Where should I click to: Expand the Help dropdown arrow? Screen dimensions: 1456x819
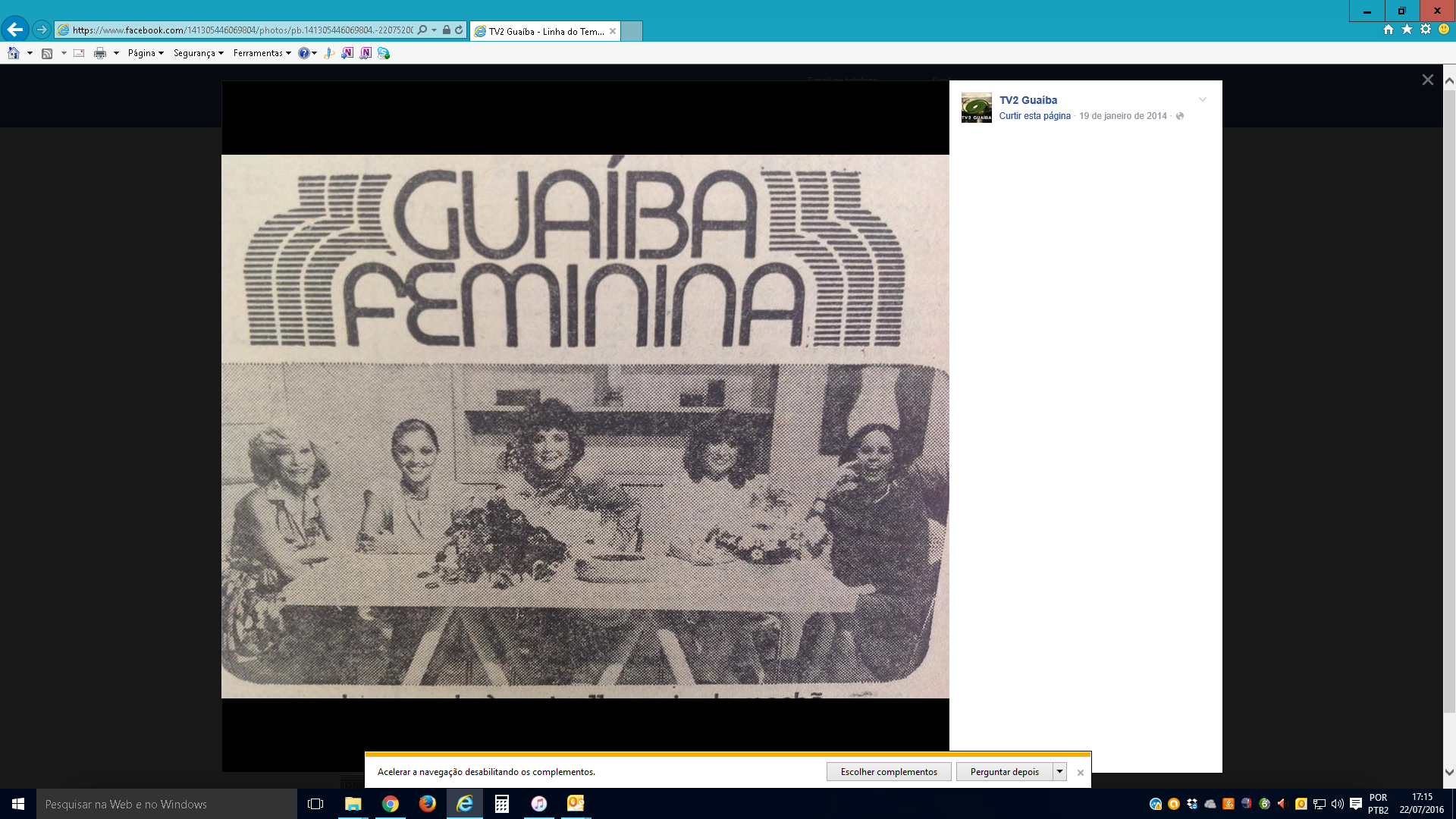tap(314, 53)
